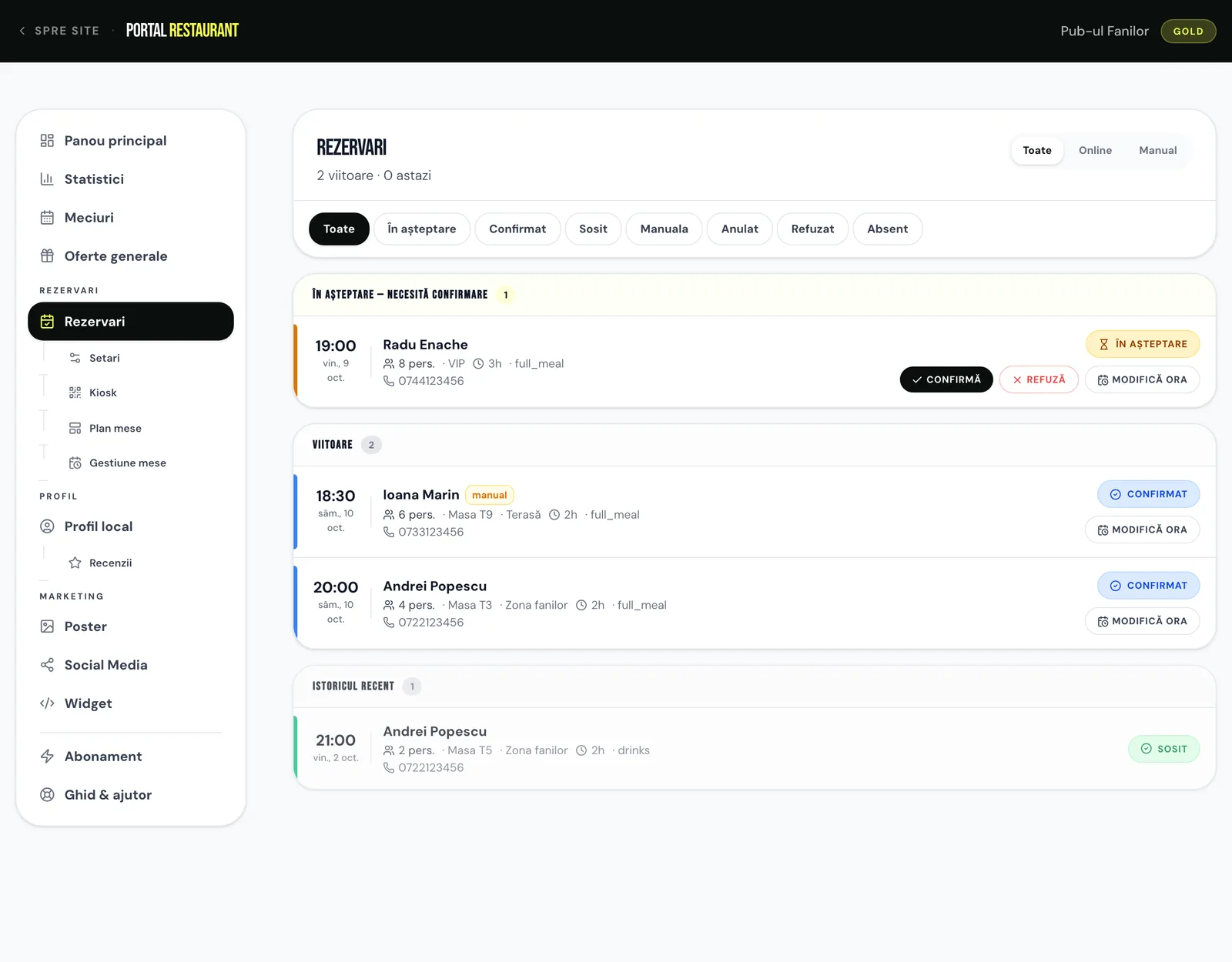The image size is (1232, 962).
Task: Click the Poster image icon
Action: 47,626
